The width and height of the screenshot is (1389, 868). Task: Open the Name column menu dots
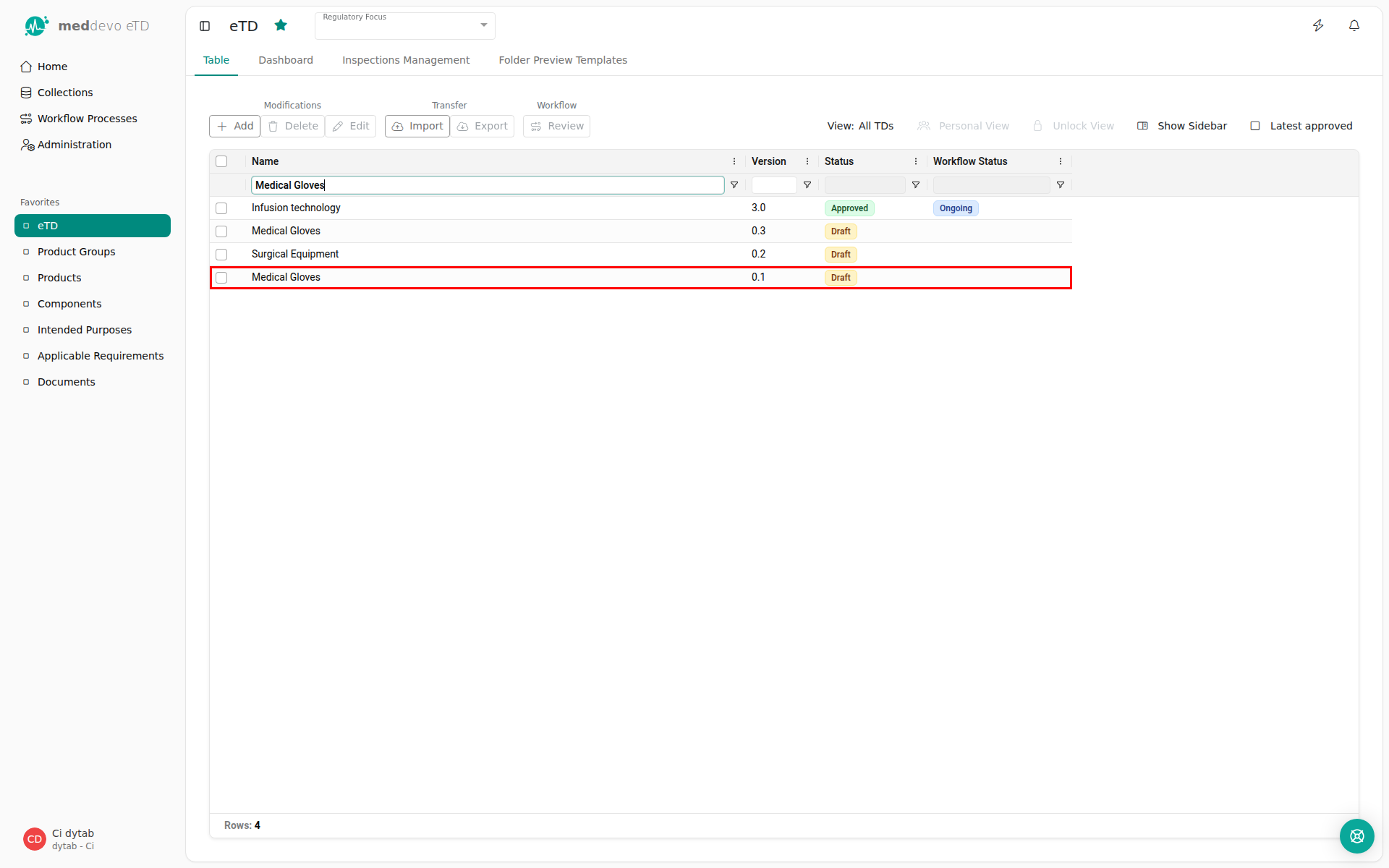click(734, 161)
